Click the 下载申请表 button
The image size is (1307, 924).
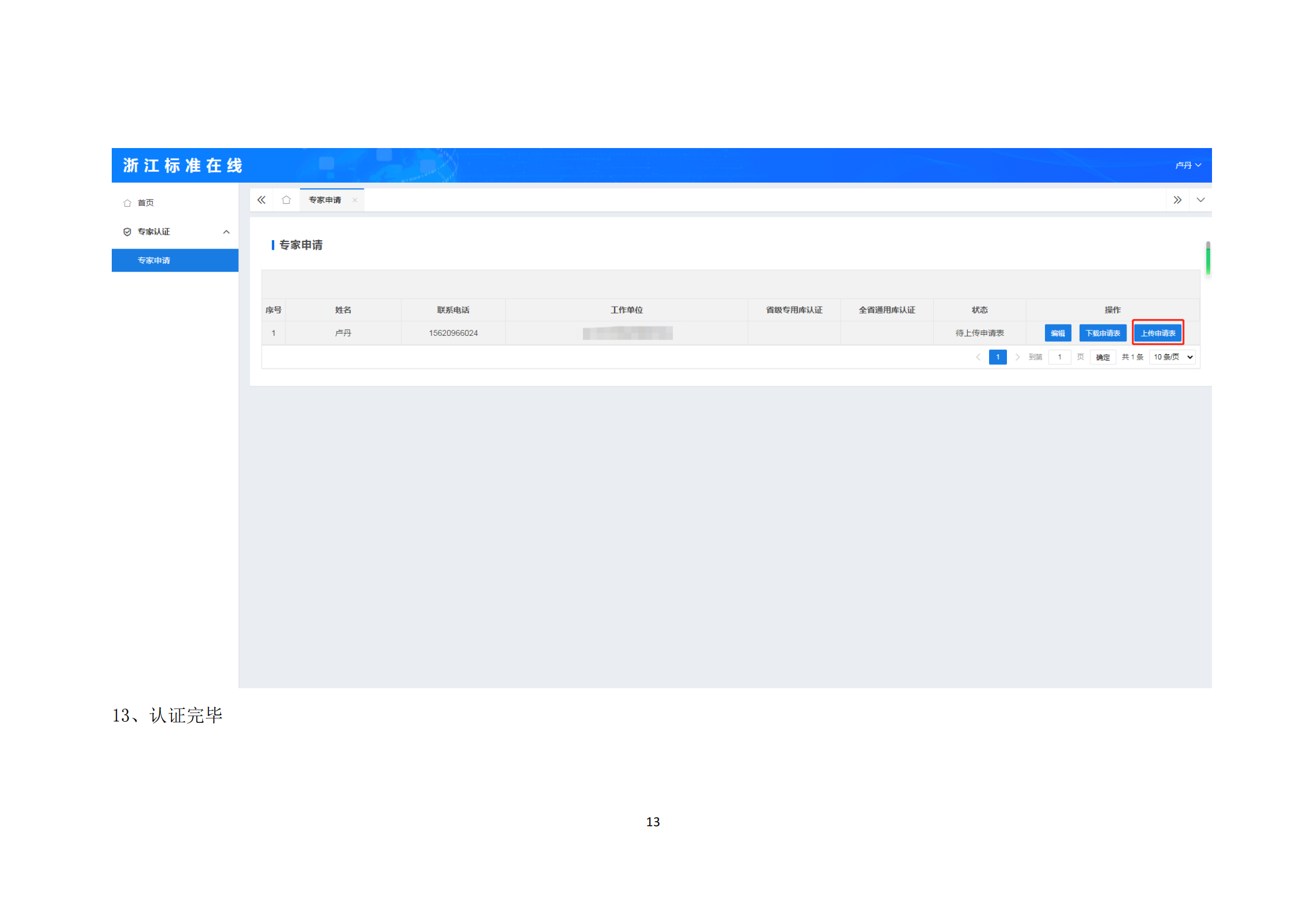[x=1102, y=334]
